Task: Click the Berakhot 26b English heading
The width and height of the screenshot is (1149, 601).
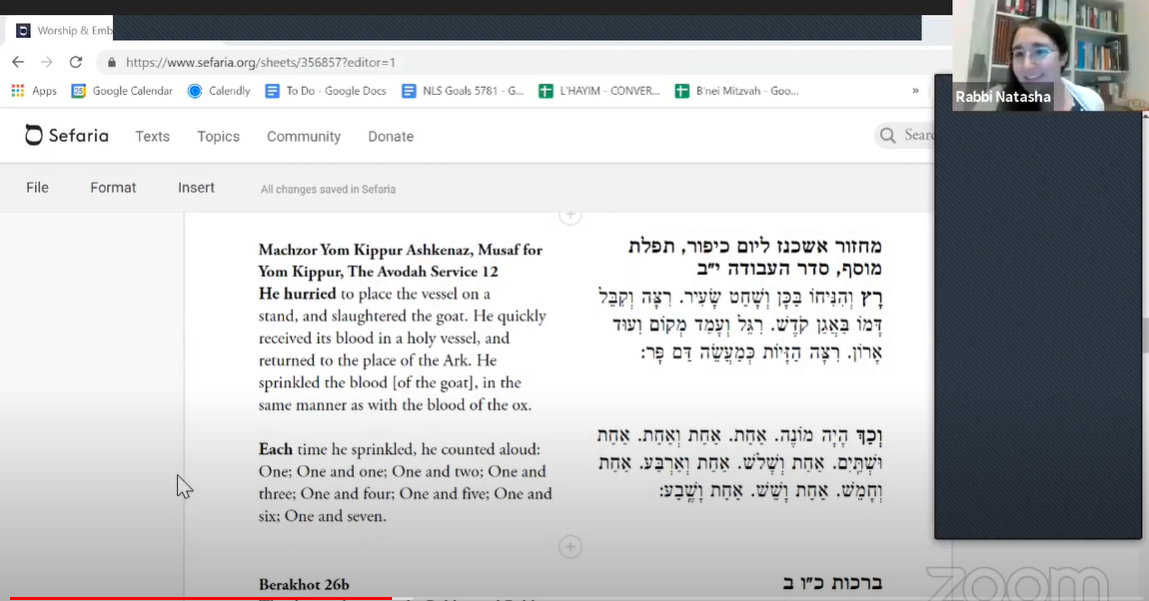Action: [303, 585]
